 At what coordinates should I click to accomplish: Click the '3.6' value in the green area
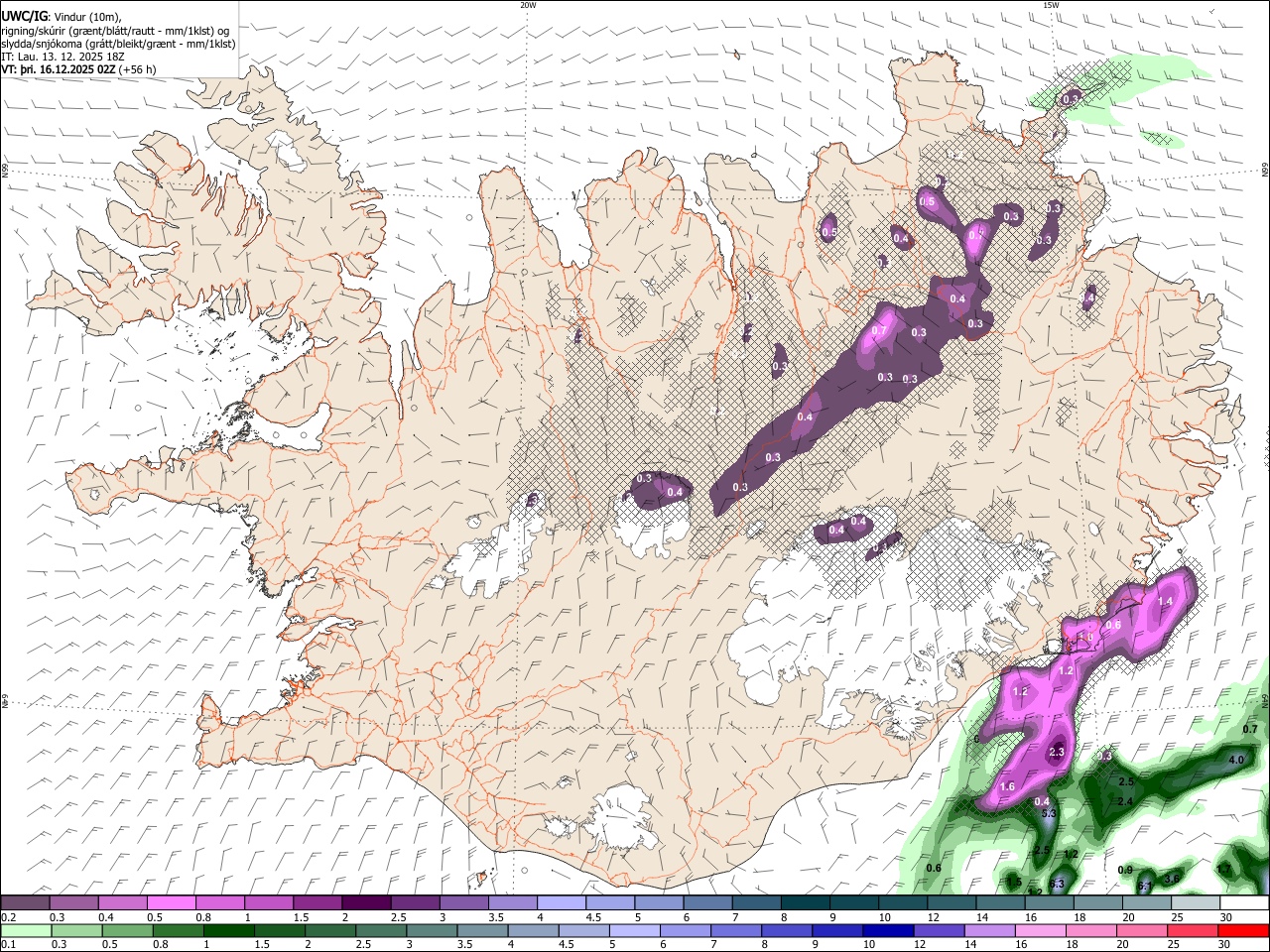[1172, 879]
